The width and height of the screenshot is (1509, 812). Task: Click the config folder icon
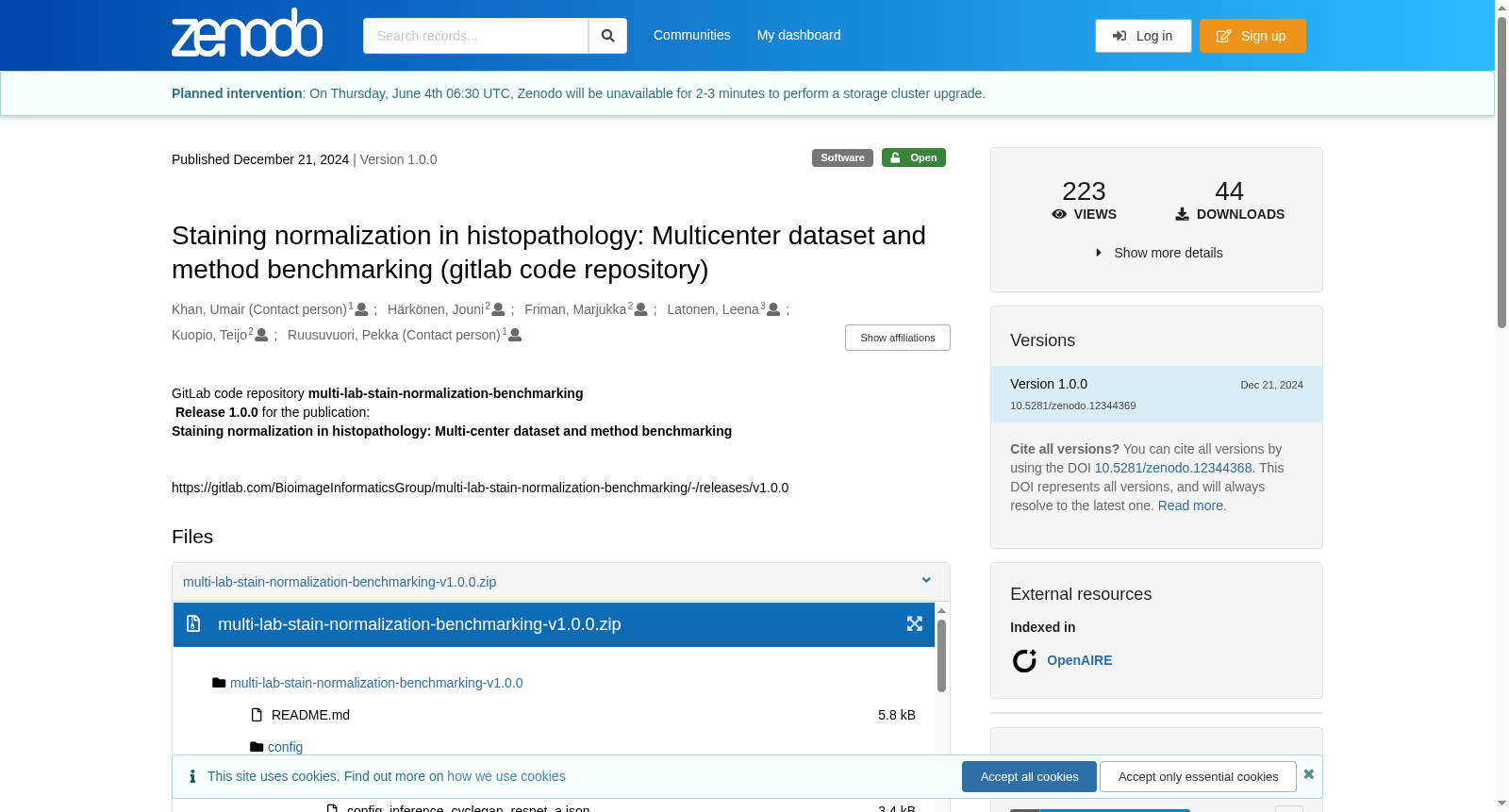(x=257, y=747)
